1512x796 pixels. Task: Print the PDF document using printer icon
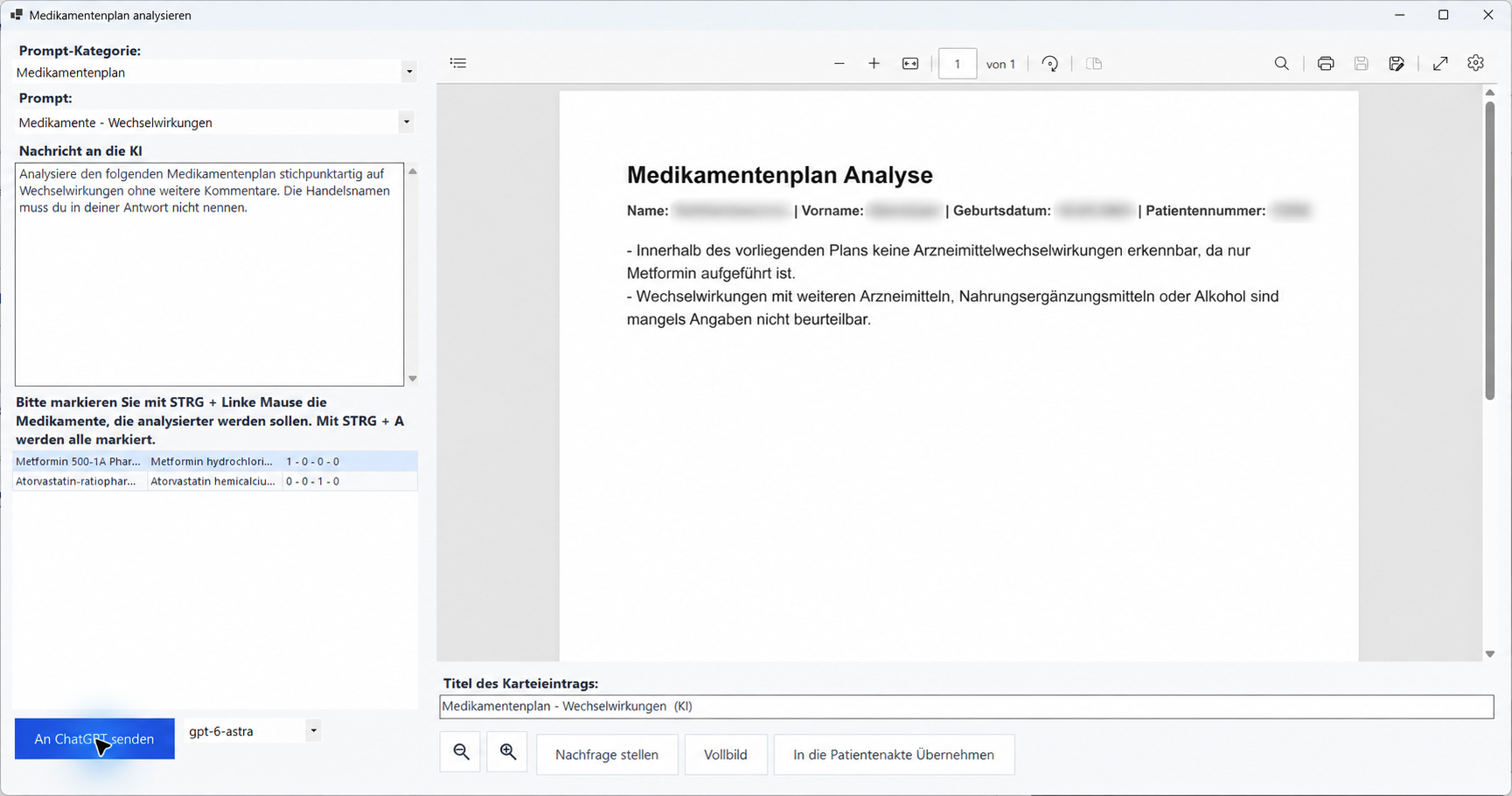1326,64
